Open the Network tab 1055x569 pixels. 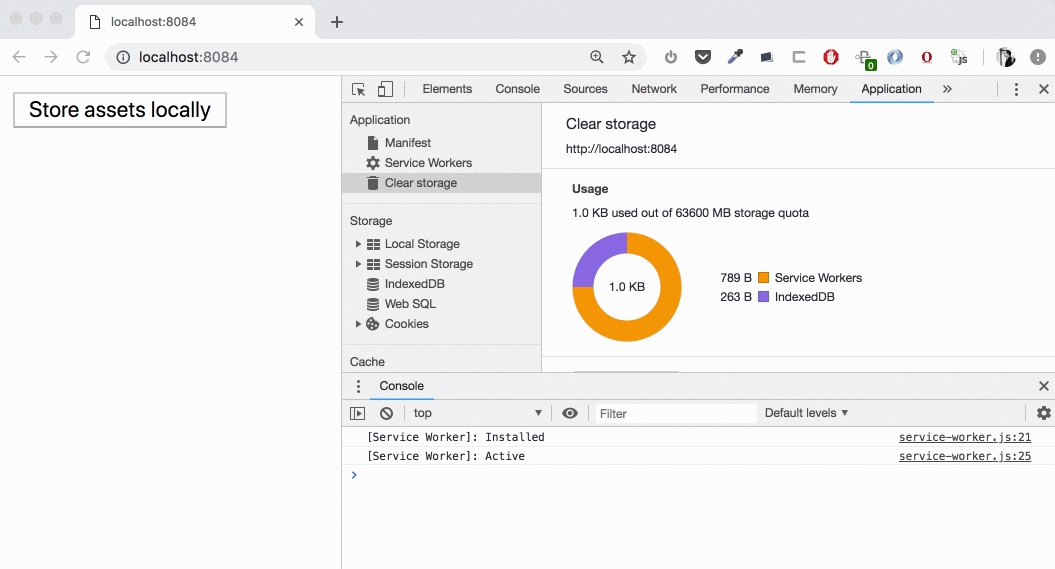pos(654,89)
